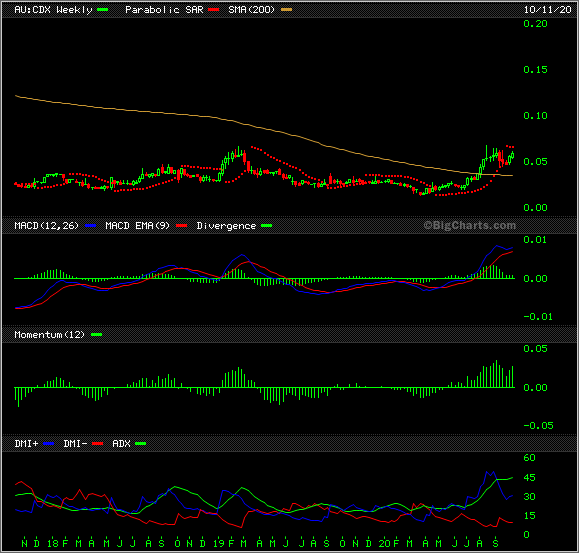The height and width of the screenshot is (553, 579).
Task: Click the BigCharts.com watermark
Action: (469, 225)
